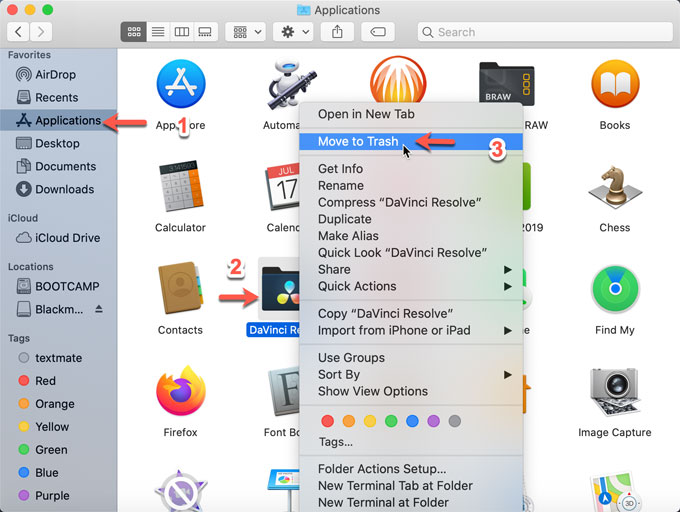
Task: Select the Chess app icon
Action: coord(615,186)
